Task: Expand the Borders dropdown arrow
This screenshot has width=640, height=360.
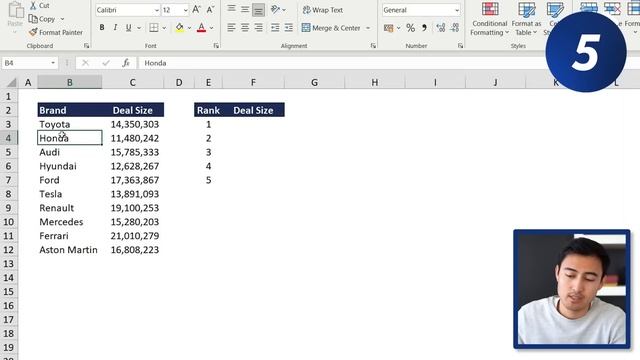Action: (x=164, y=28)
